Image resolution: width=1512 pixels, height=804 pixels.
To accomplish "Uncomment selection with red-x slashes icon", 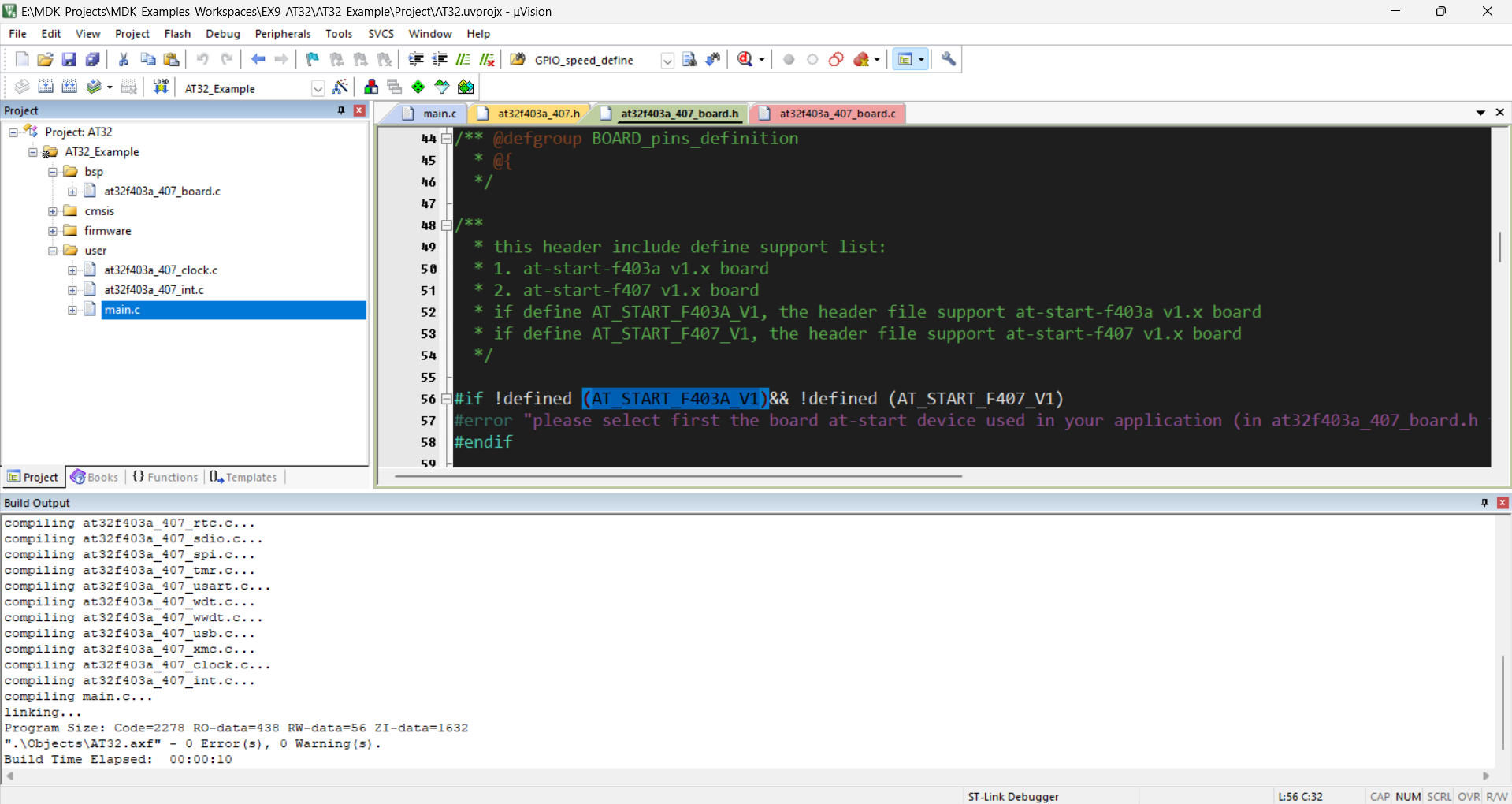I will (x=487, y=59).
